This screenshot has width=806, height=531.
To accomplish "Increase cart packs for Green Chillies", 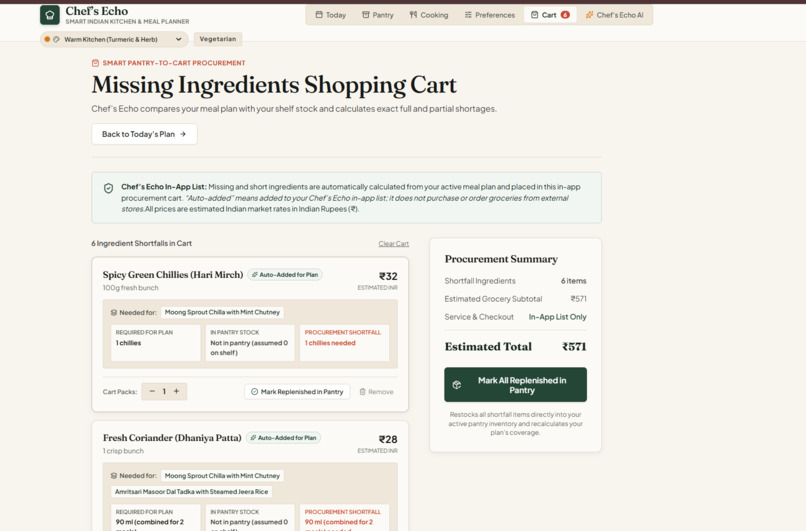I will pyautogui.click(x=176, y=391).
